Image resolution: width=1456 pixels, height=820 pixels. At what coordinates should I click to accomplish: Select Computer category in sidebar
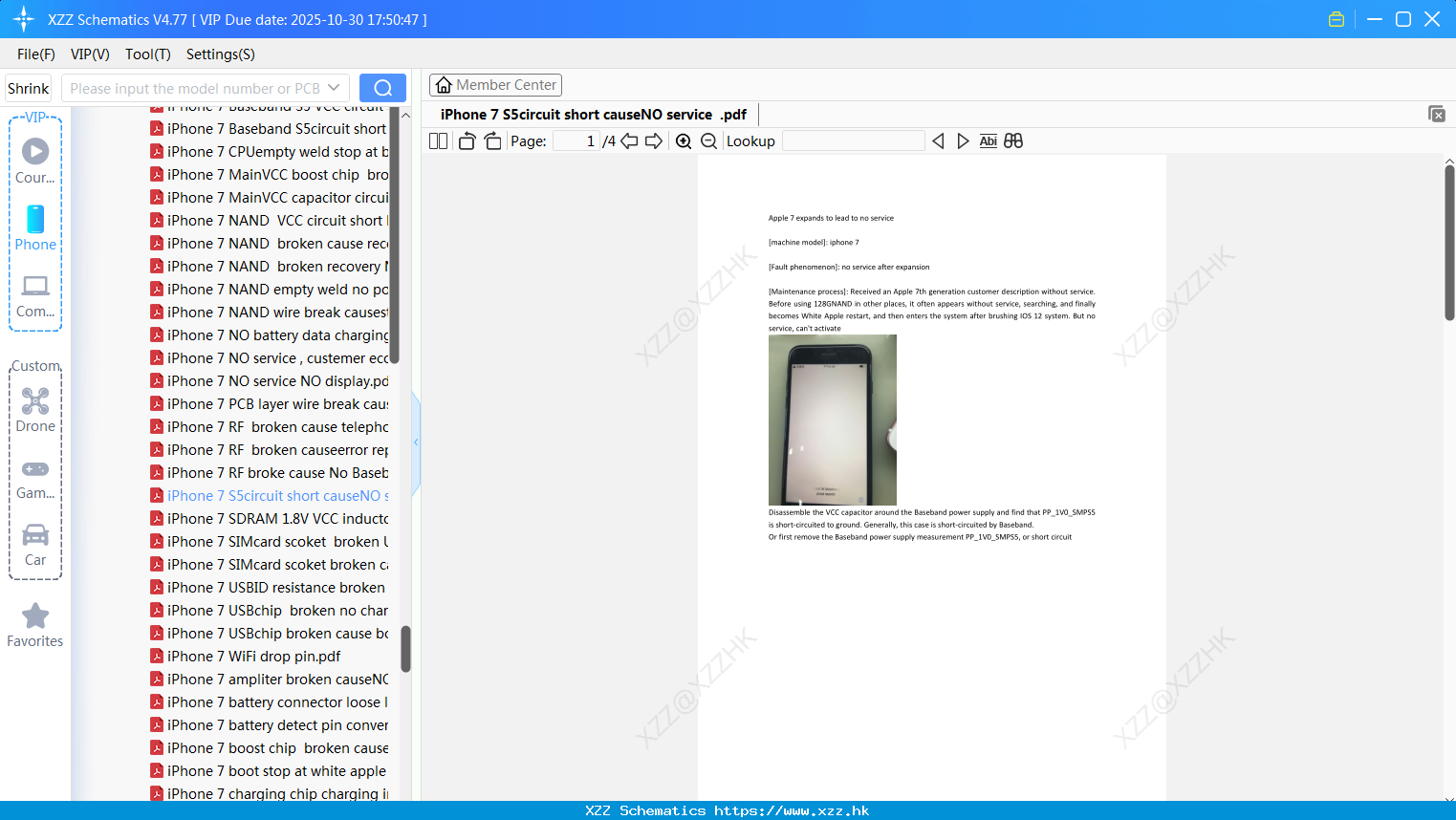point(35,296)
